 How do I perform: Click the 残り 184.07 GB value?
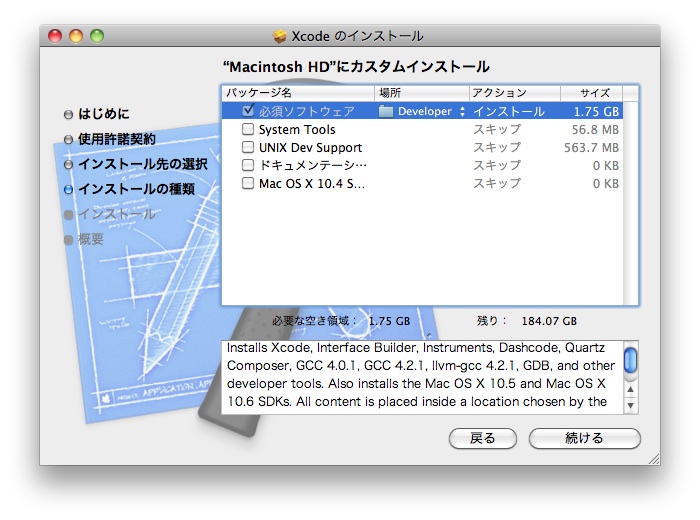point(549,321)
